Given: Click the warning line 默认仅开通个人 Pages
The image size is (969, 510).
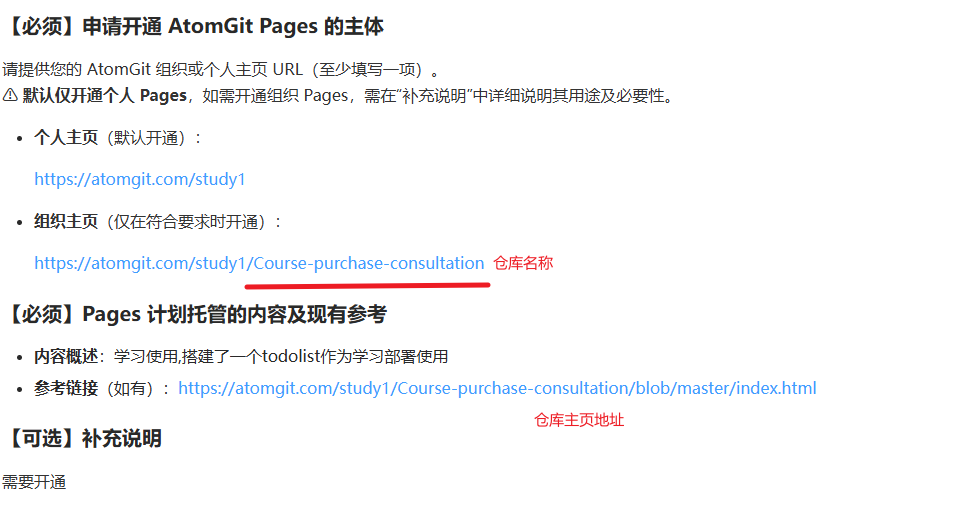Looking at the screenshot, I should (x=339, y=96).
